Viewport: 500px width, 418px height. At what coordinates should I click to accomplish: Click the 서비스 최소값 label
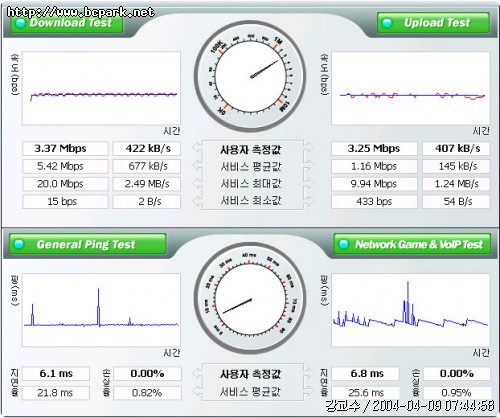coord(251,200)
